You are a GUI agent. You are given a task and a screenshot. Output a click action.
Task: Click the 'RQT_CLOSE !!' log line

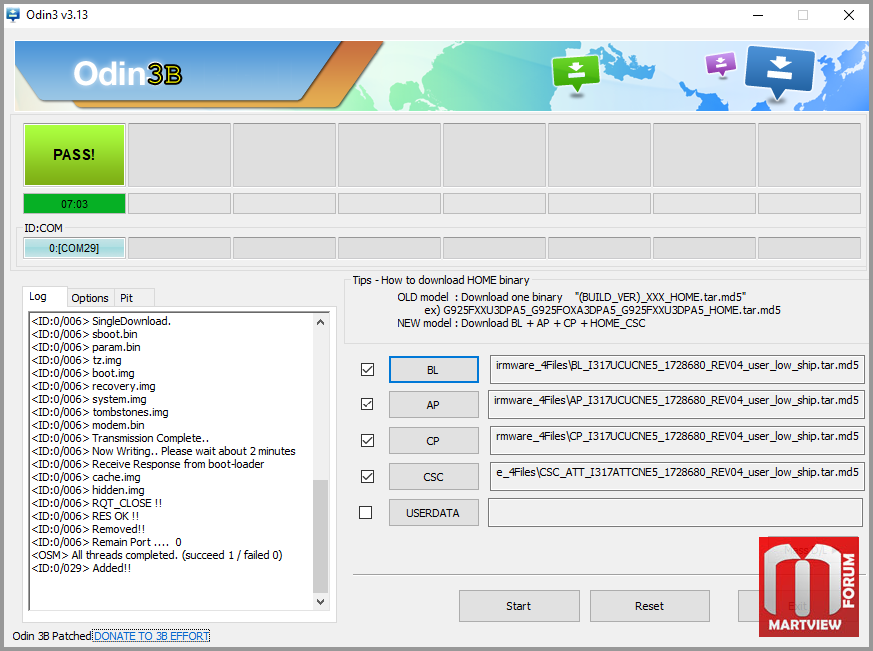click(97, 503)
